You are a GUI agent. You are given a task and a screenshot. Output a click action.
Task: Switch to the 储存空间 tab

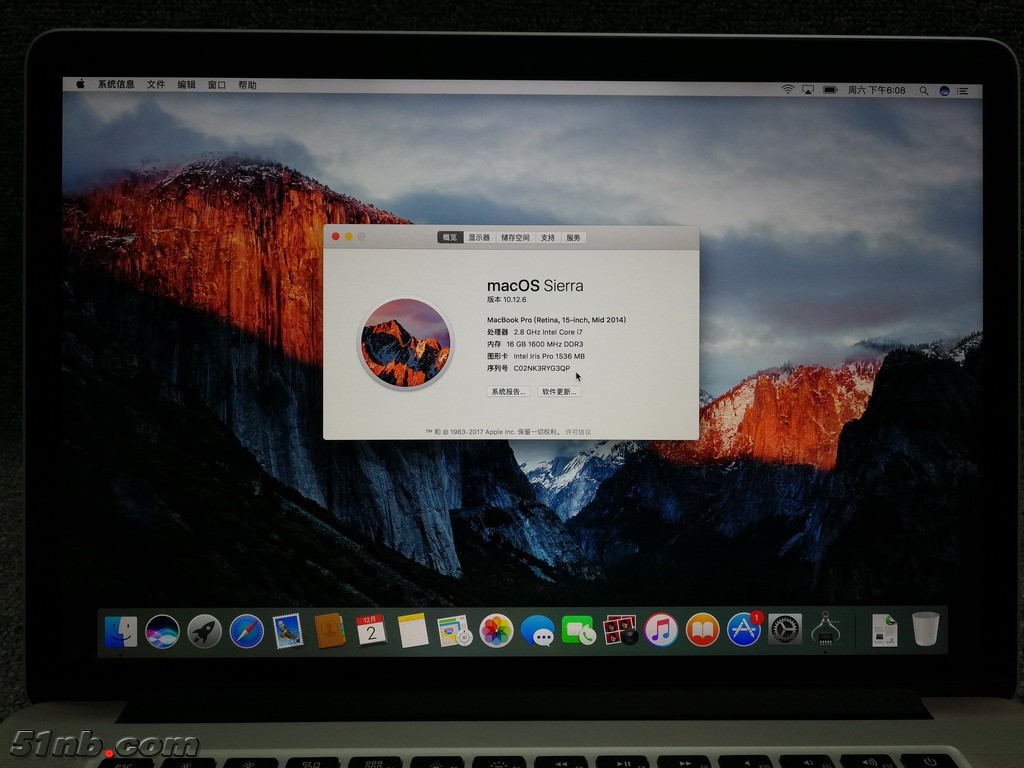[x=515, y=238]
